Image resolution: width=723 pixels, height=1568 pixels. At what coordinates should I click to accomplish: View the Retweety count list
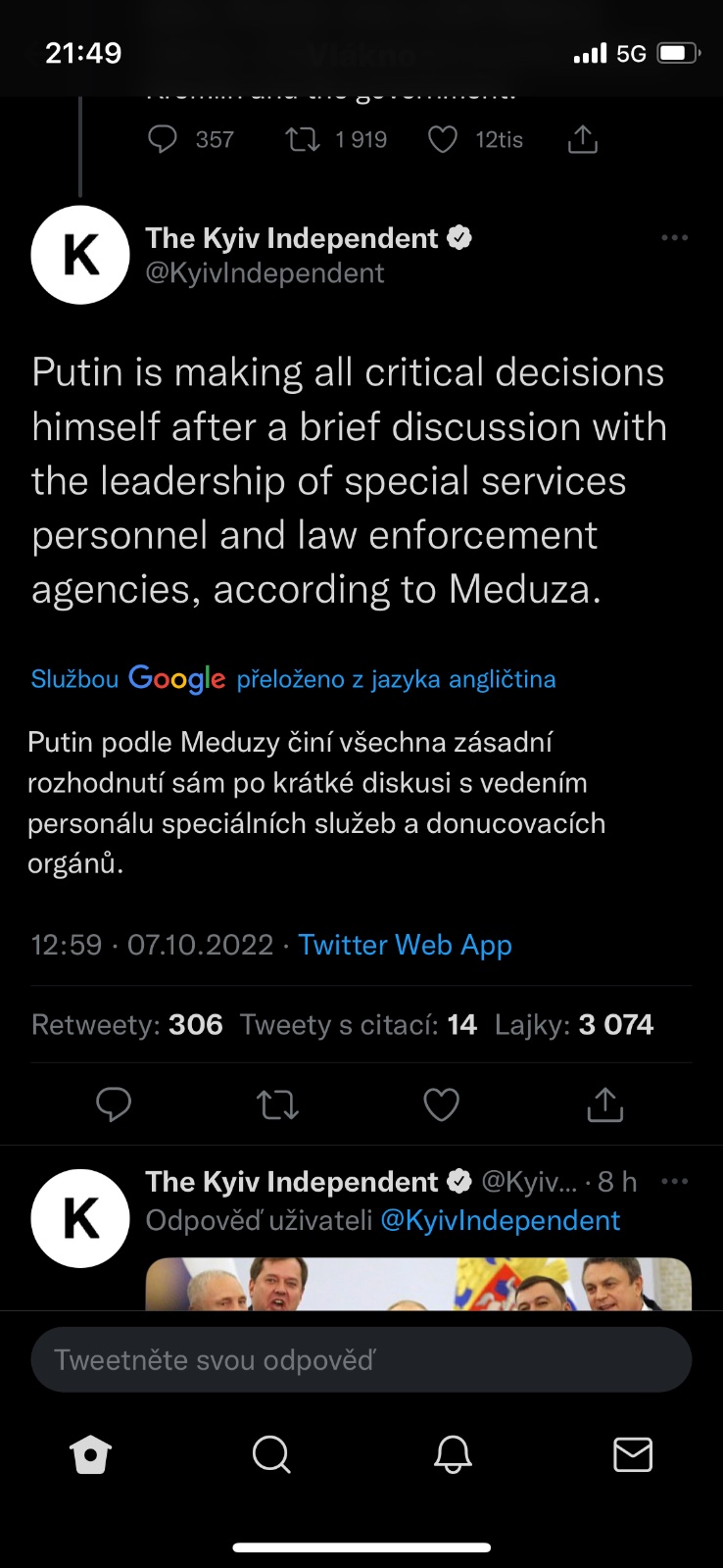[127, 1025]
